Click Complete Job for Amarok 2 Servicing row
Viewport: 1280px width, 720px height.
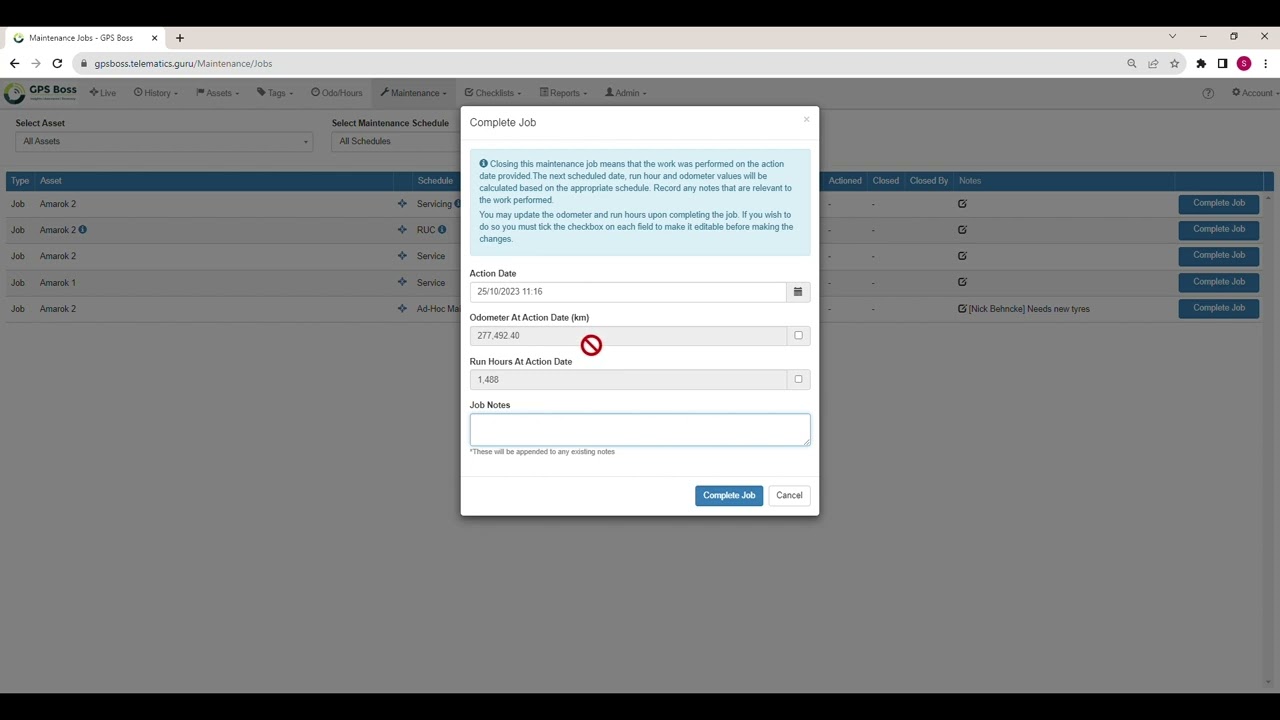coord(1218,203)
